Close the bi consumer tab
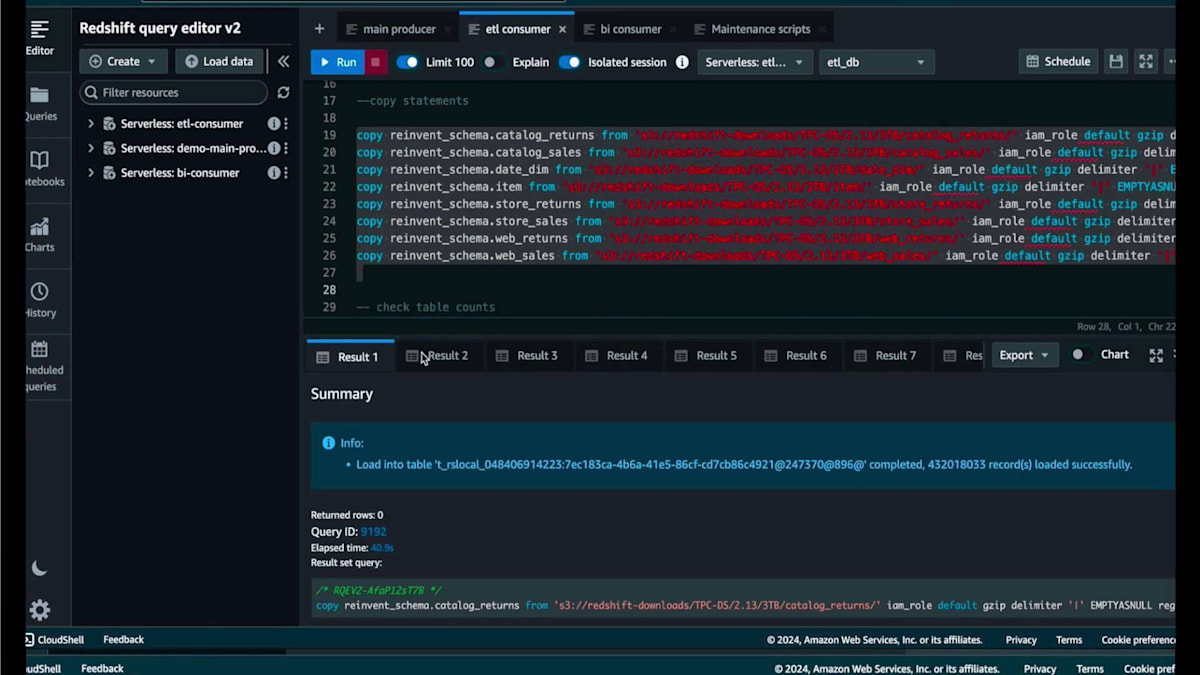 click(x=673, y=30)
